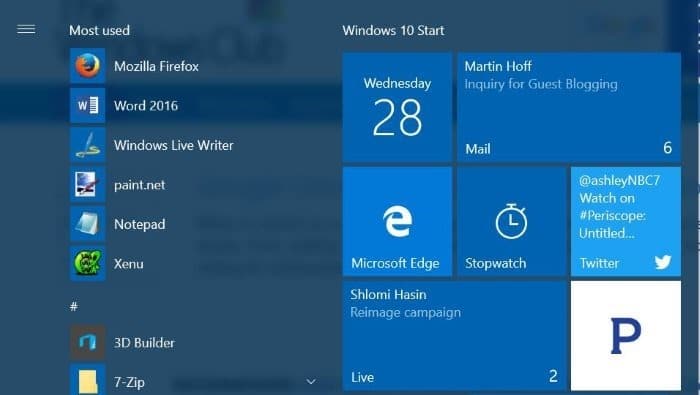
Task: Click the Most used heading
Action: (100, 30)
